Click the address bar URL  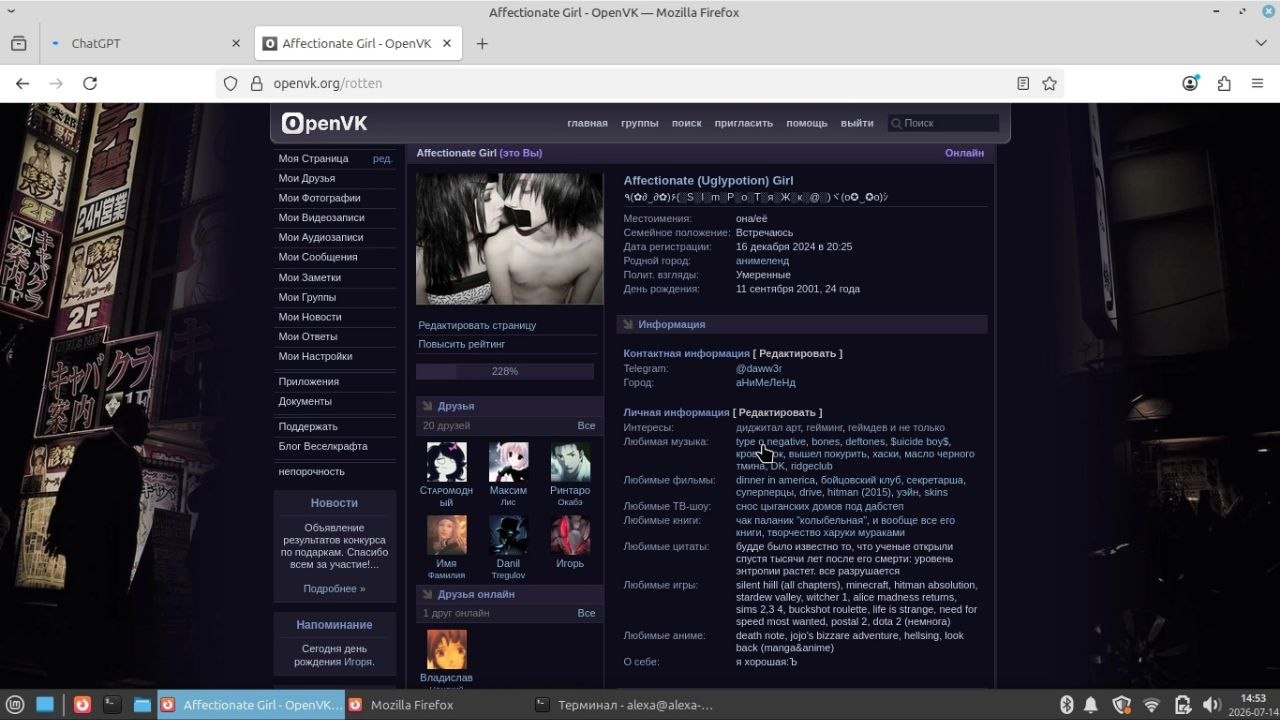327,84
